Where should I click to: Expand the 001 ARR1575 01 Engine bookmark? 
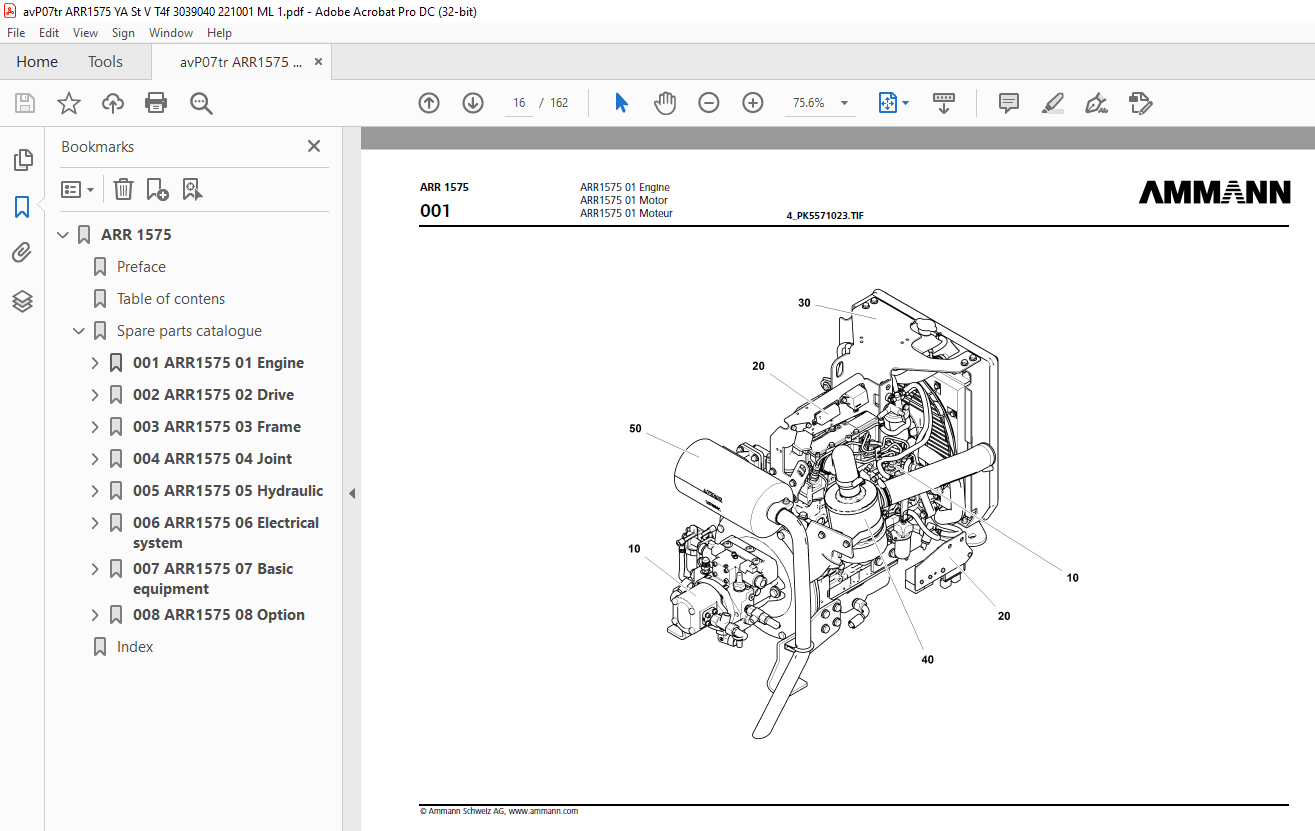(x=95, y=363)
